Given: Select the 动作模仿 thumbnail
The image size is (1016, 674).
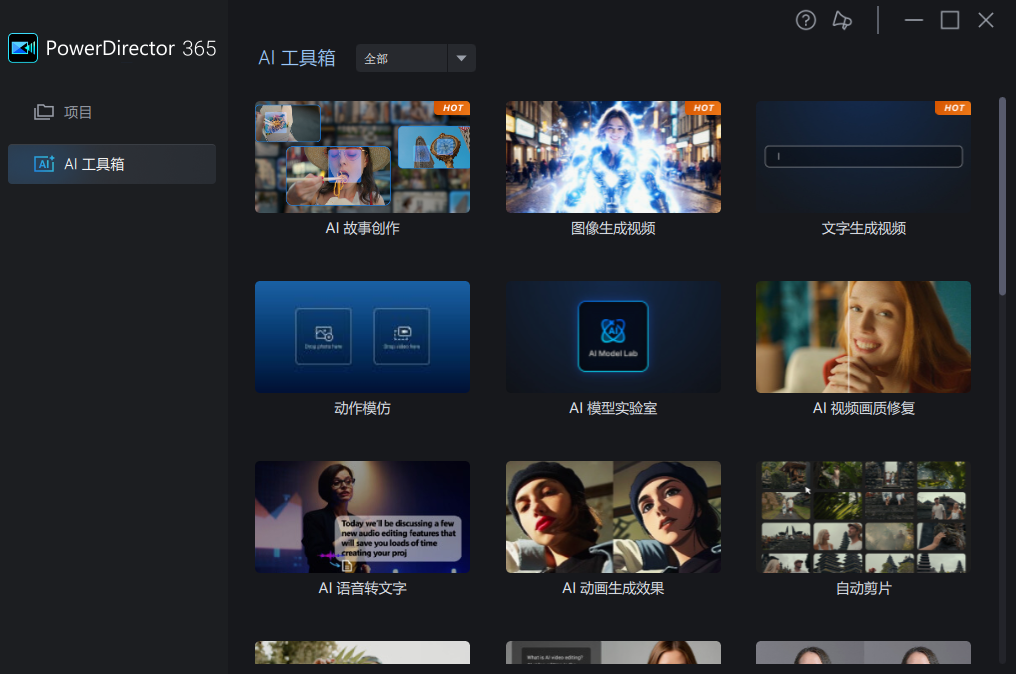Looking at the screenshot, I should tap(362, 337).
